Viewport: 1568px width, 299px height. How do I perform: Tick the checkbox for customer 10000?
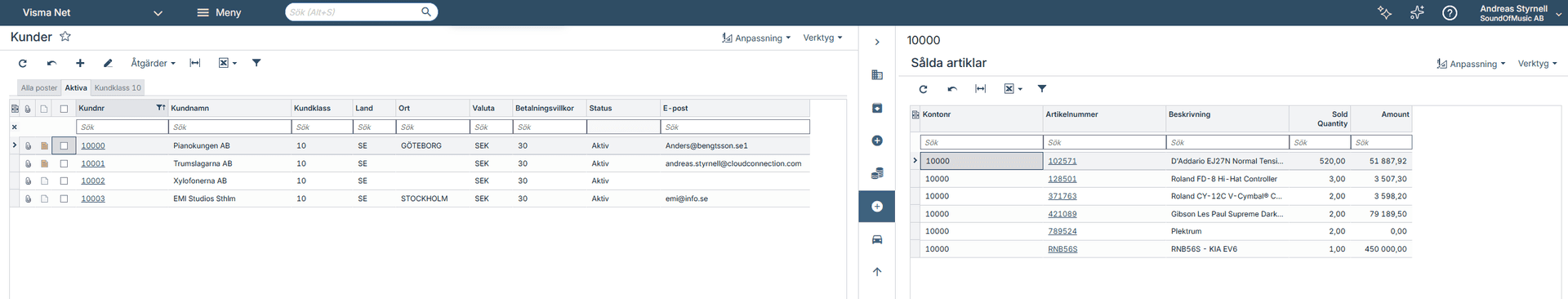(64, 146)
